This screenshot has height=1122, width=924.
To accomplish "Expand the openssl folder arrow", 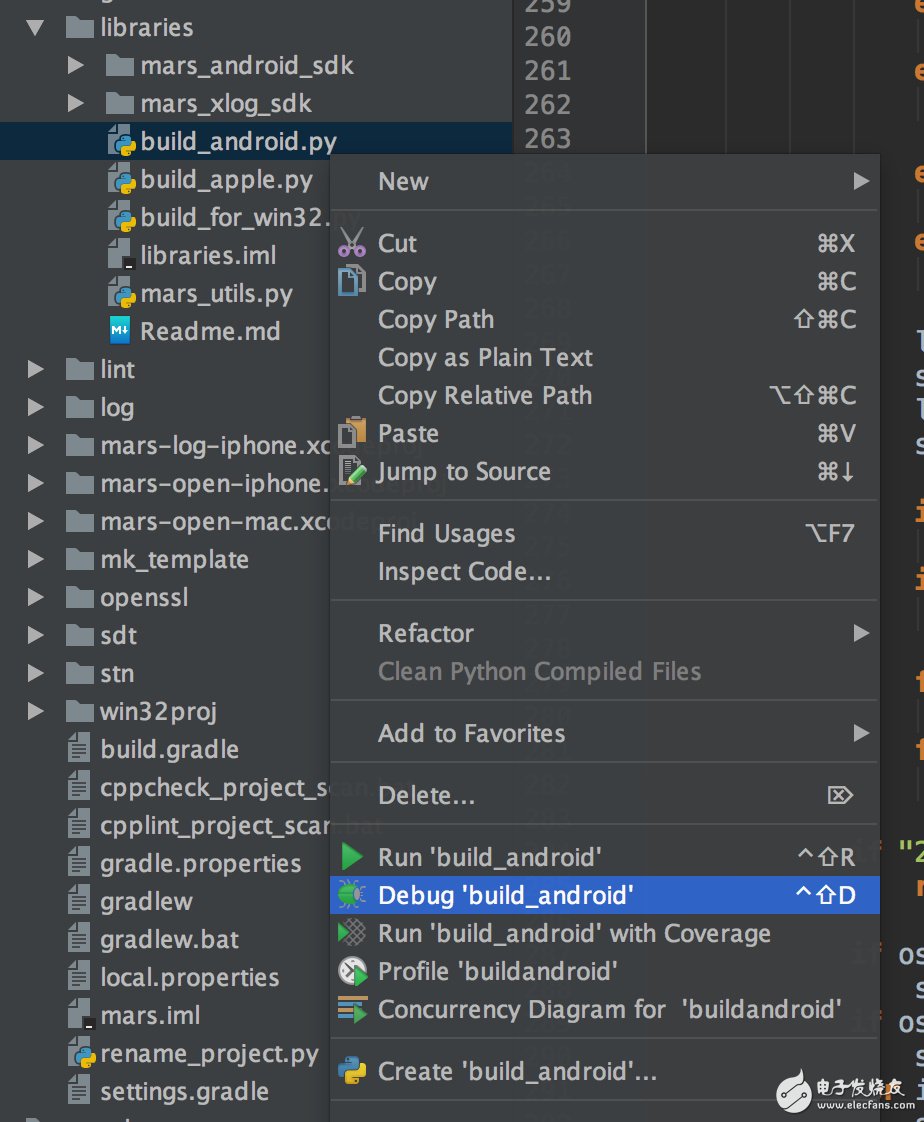I will [x=37, y=598].
